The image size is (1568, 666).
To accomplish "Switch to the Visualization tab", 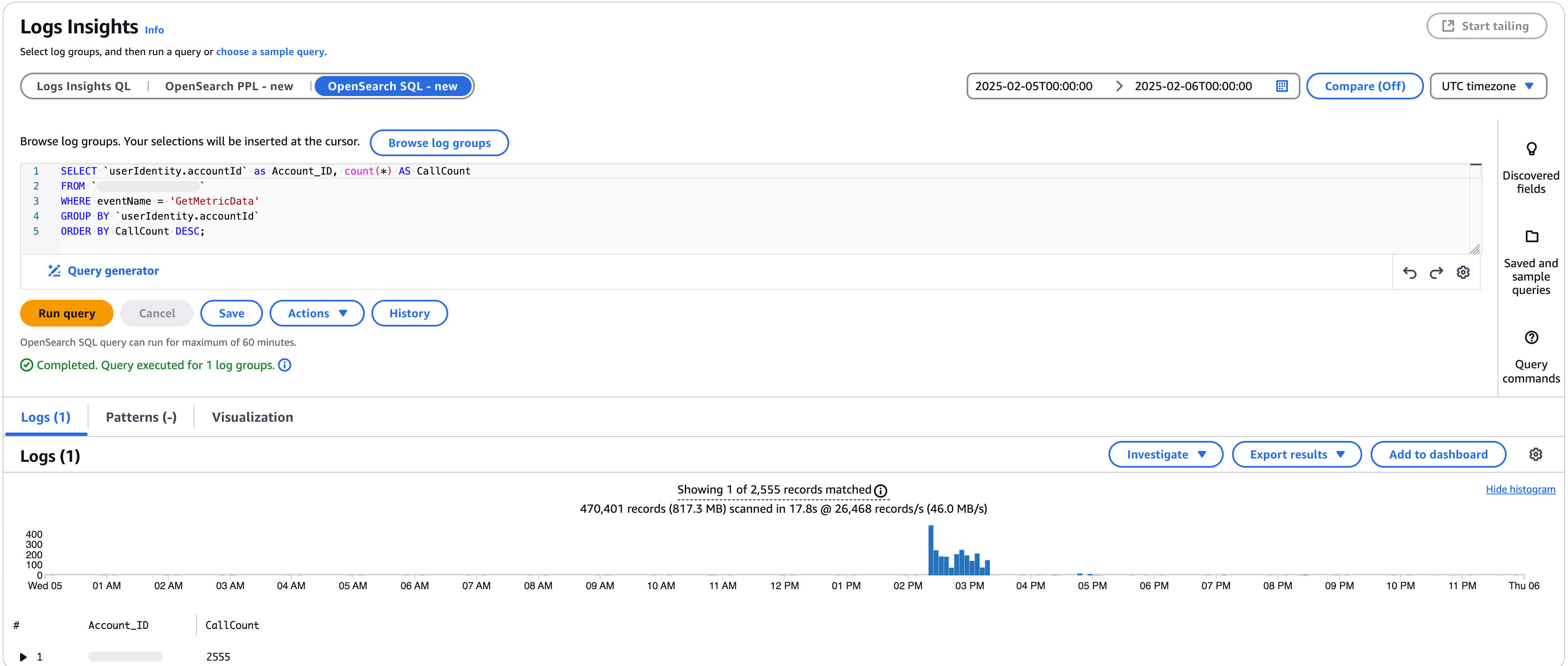I will pos(252,418).
